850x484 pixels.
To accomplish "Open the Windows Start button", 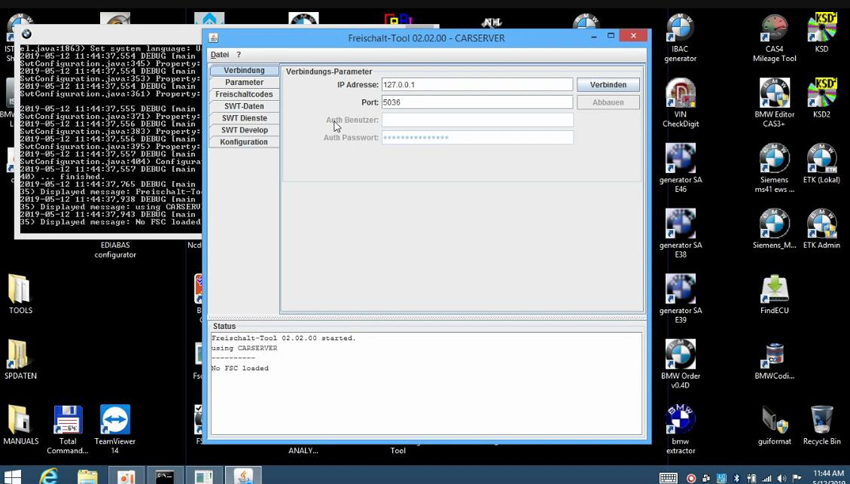I will (12, 476).
